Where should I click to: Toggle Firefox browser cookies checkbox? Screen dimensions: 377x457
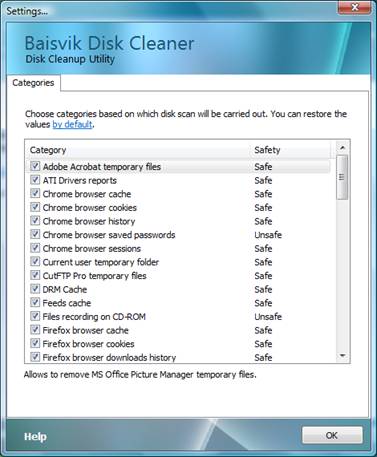coord(35,343)
